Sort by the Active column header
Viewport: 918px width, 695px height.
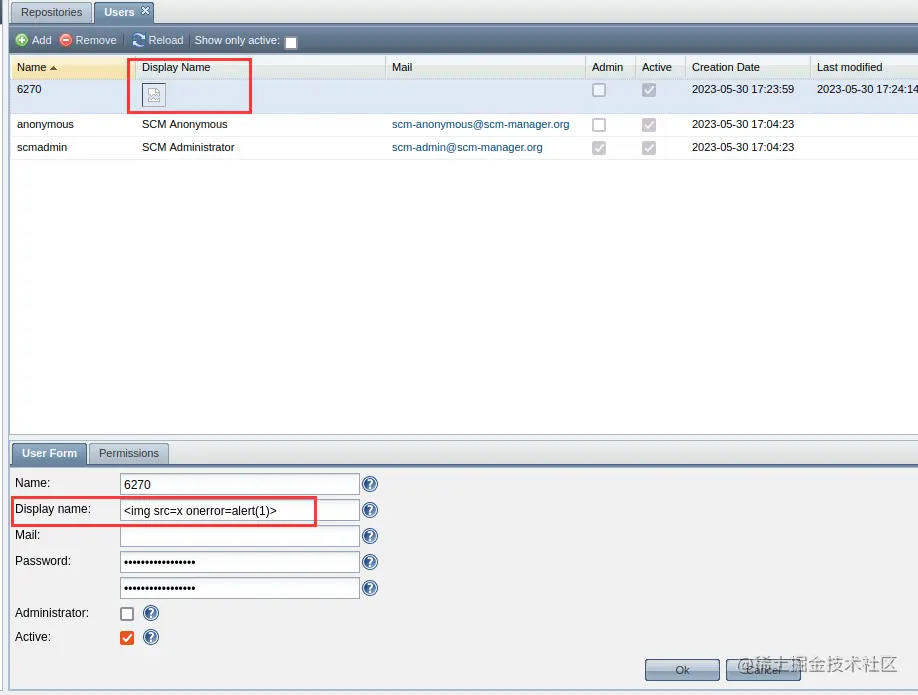660,67
